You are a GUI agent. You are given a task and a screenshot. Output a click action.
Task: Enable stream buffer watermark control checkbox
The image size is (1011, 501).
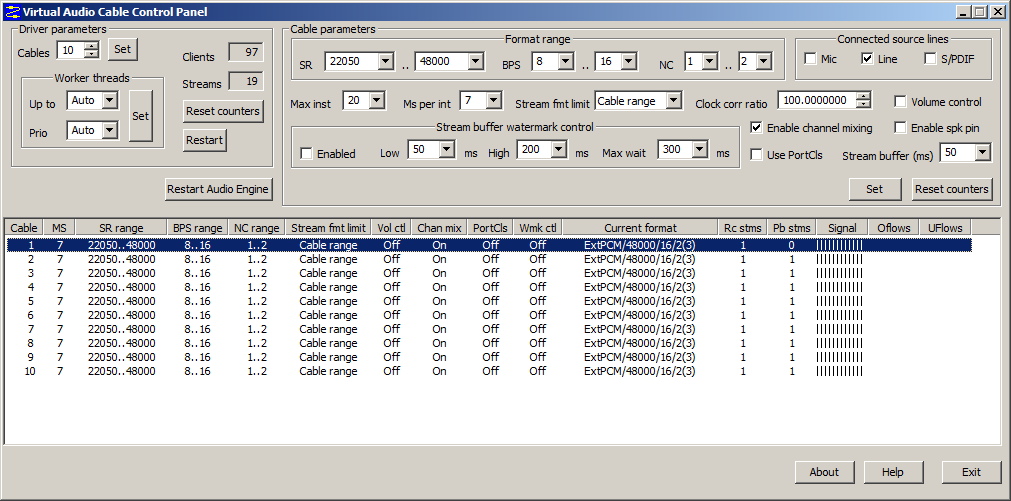tap(306, 153)
